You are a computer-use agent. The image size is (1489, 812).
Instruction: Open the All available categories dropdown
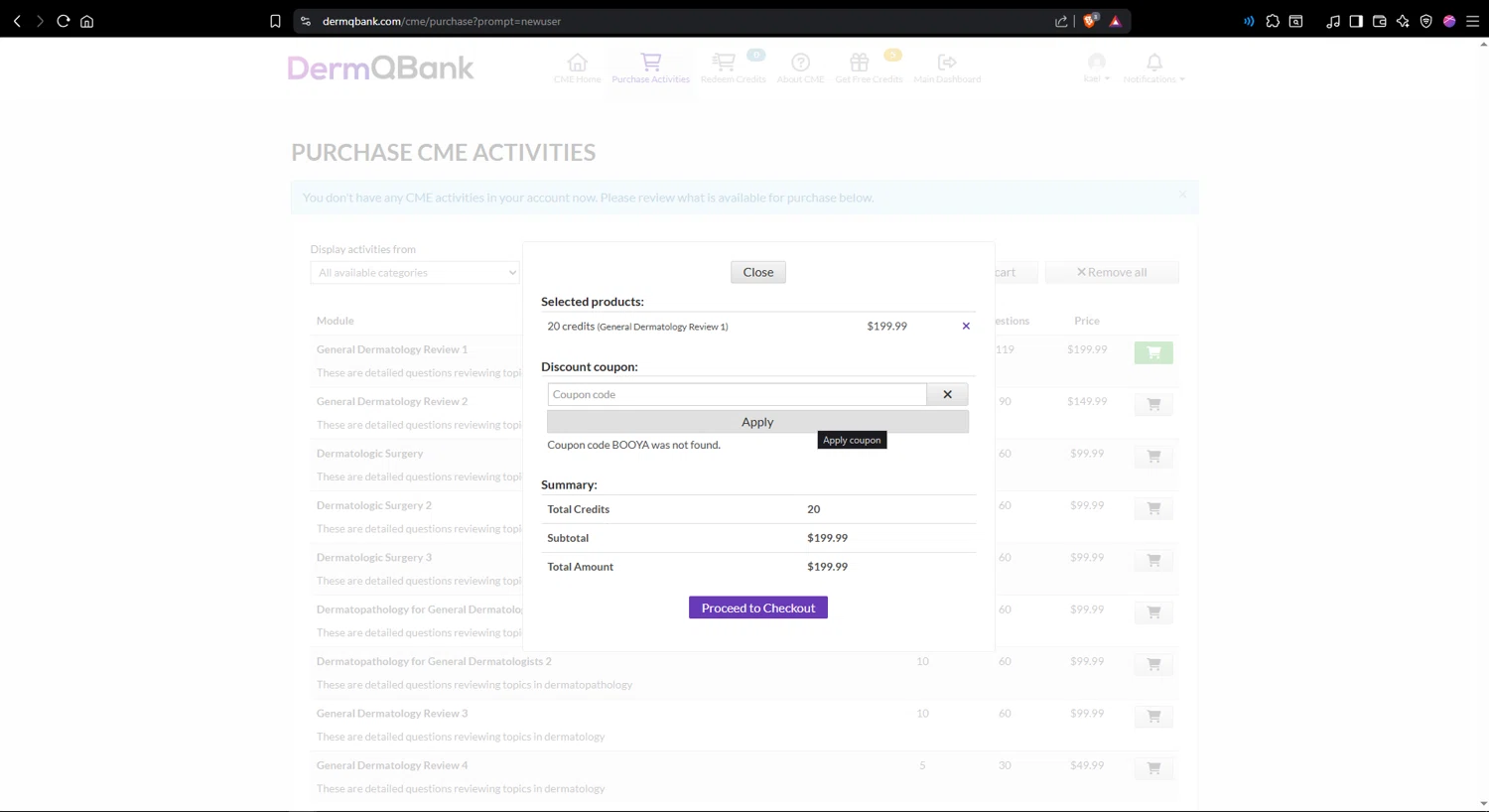[415, 273]
